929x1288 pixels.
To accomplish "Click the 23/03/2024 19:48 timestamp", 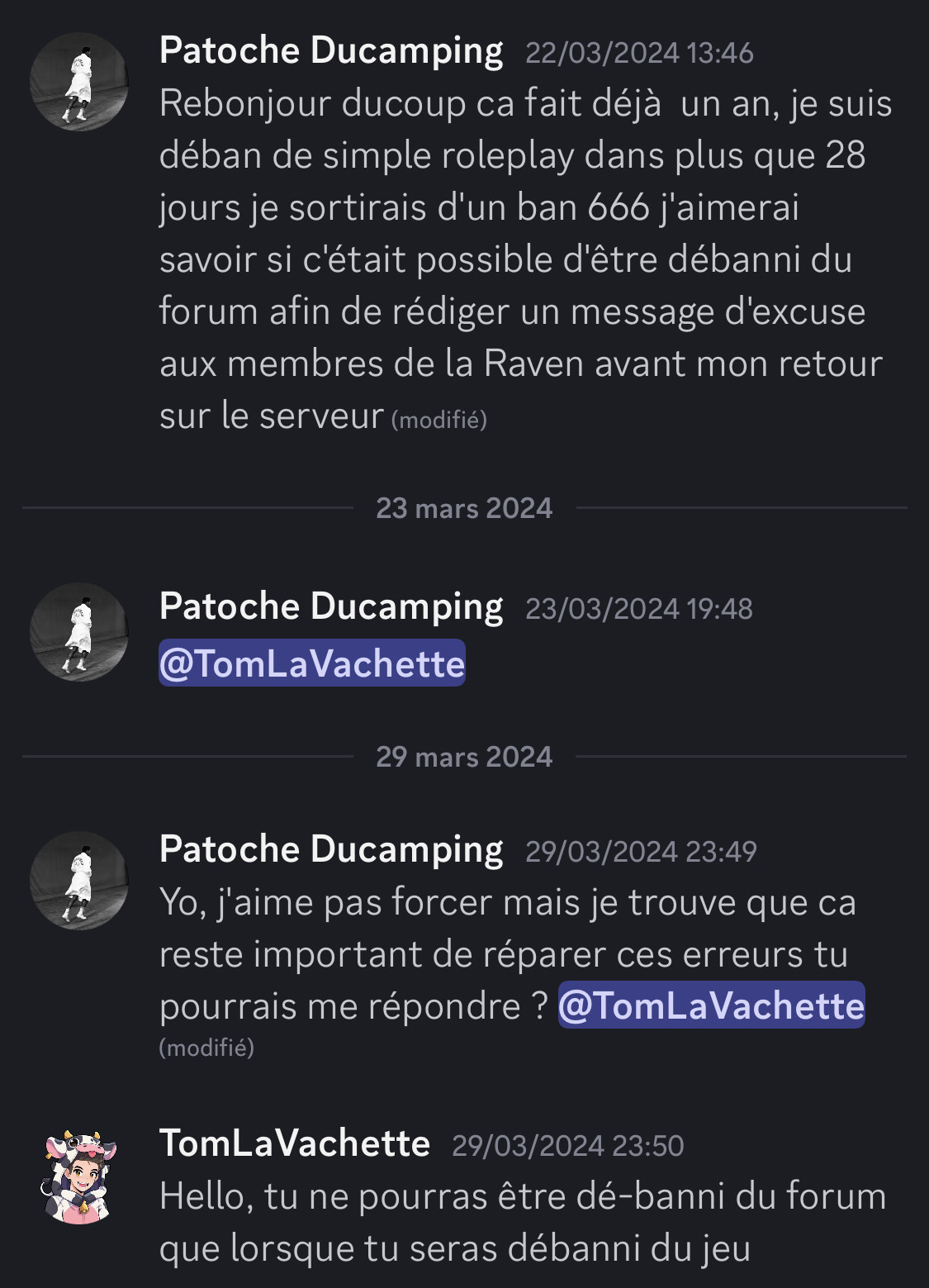I will (x=639, y=610).
